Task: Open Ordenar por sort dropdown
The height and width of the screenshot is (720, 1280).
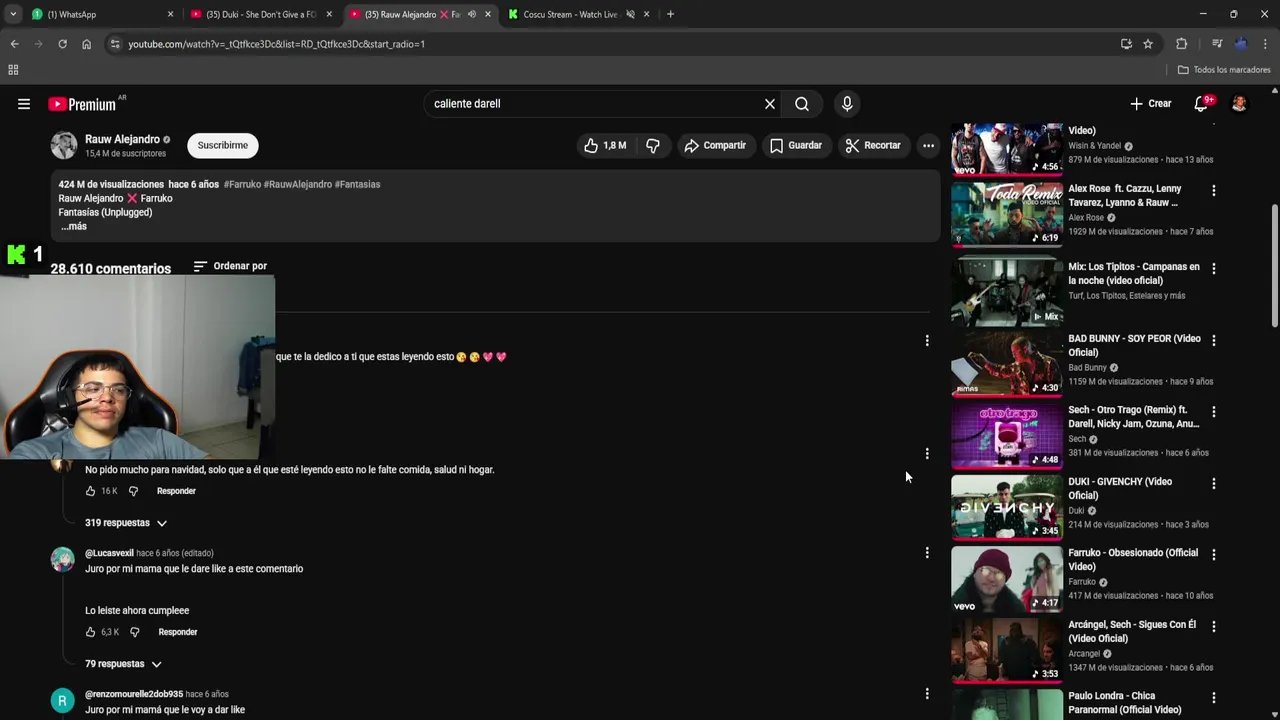Action: [x=230, y=266]
